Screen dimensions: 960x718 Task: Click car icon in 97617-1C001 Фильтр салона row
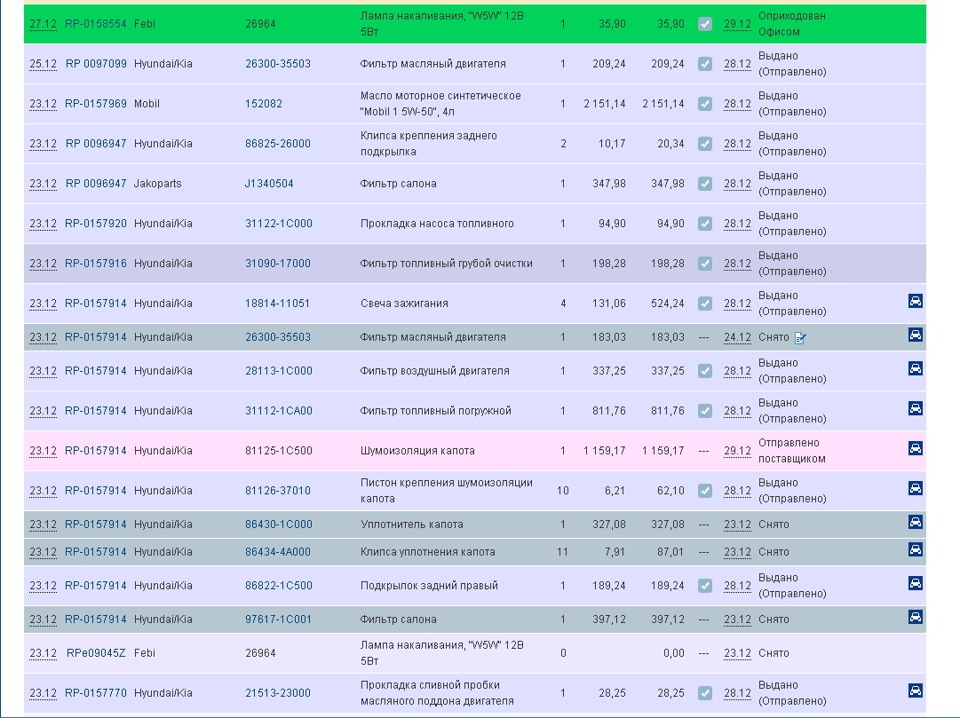point(915,617)
